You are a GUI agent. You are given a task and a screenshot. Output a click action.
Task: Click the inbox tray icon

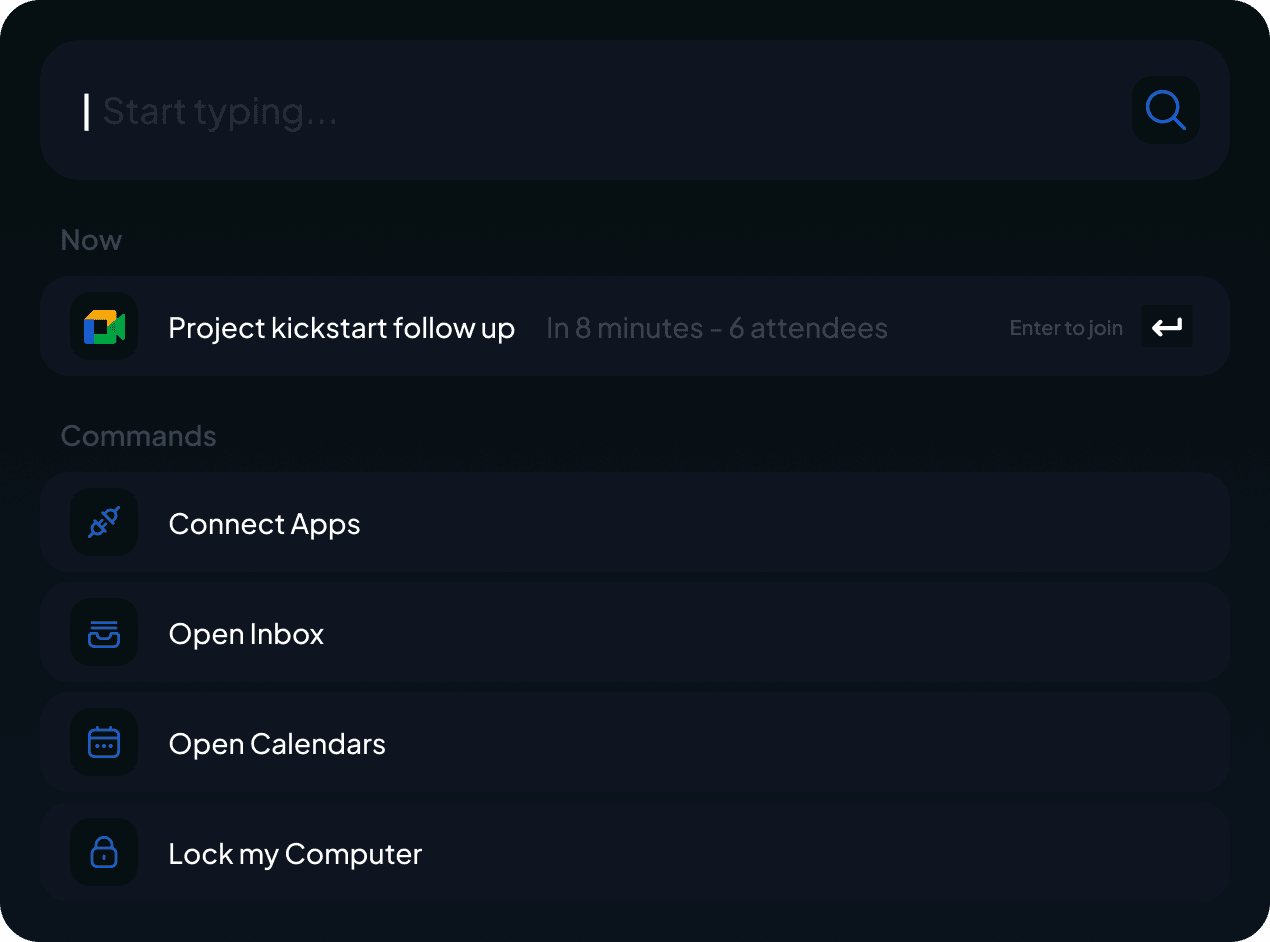click(104, 632)
